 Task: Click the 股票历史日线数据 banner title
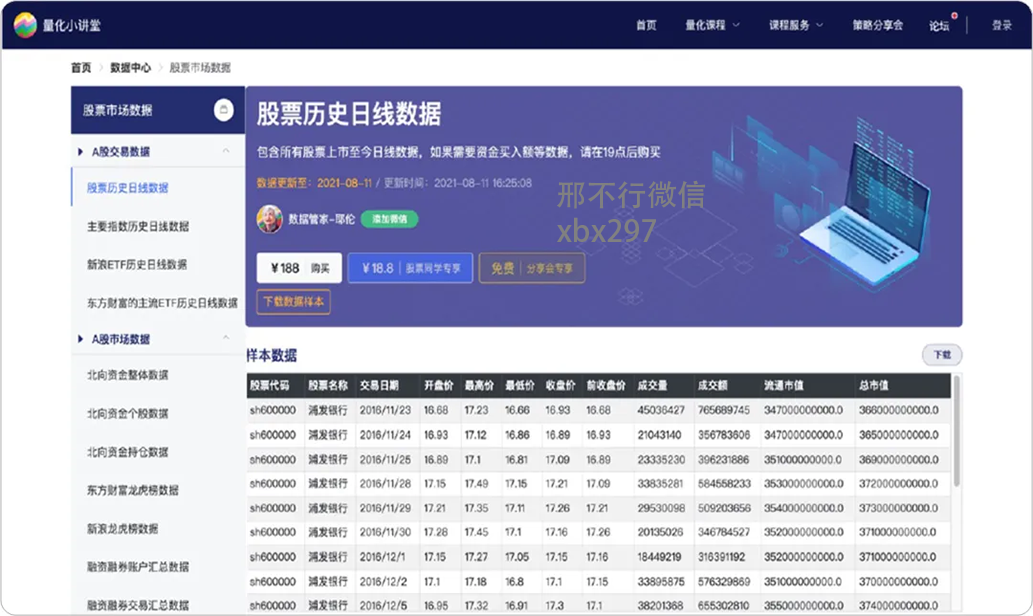tap(349, 114)
